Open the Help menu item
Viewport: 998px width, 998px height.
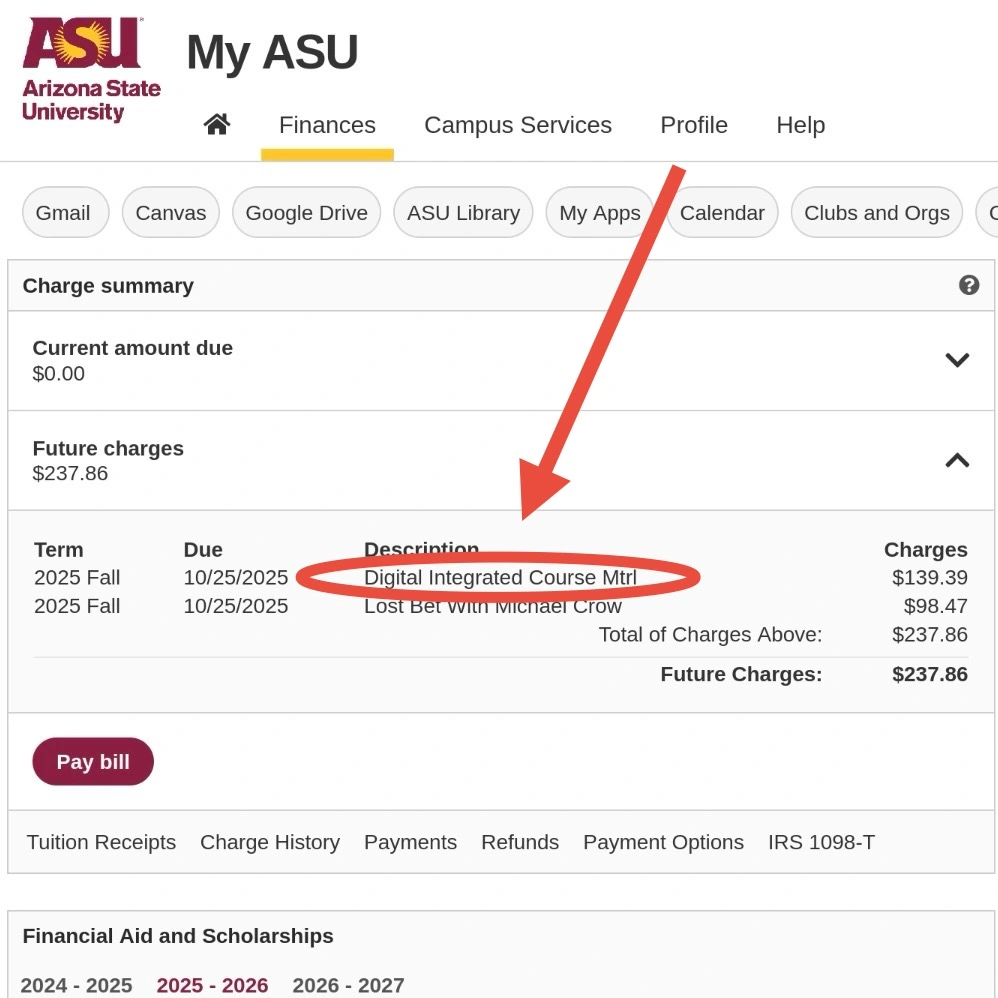pos(801,125)
